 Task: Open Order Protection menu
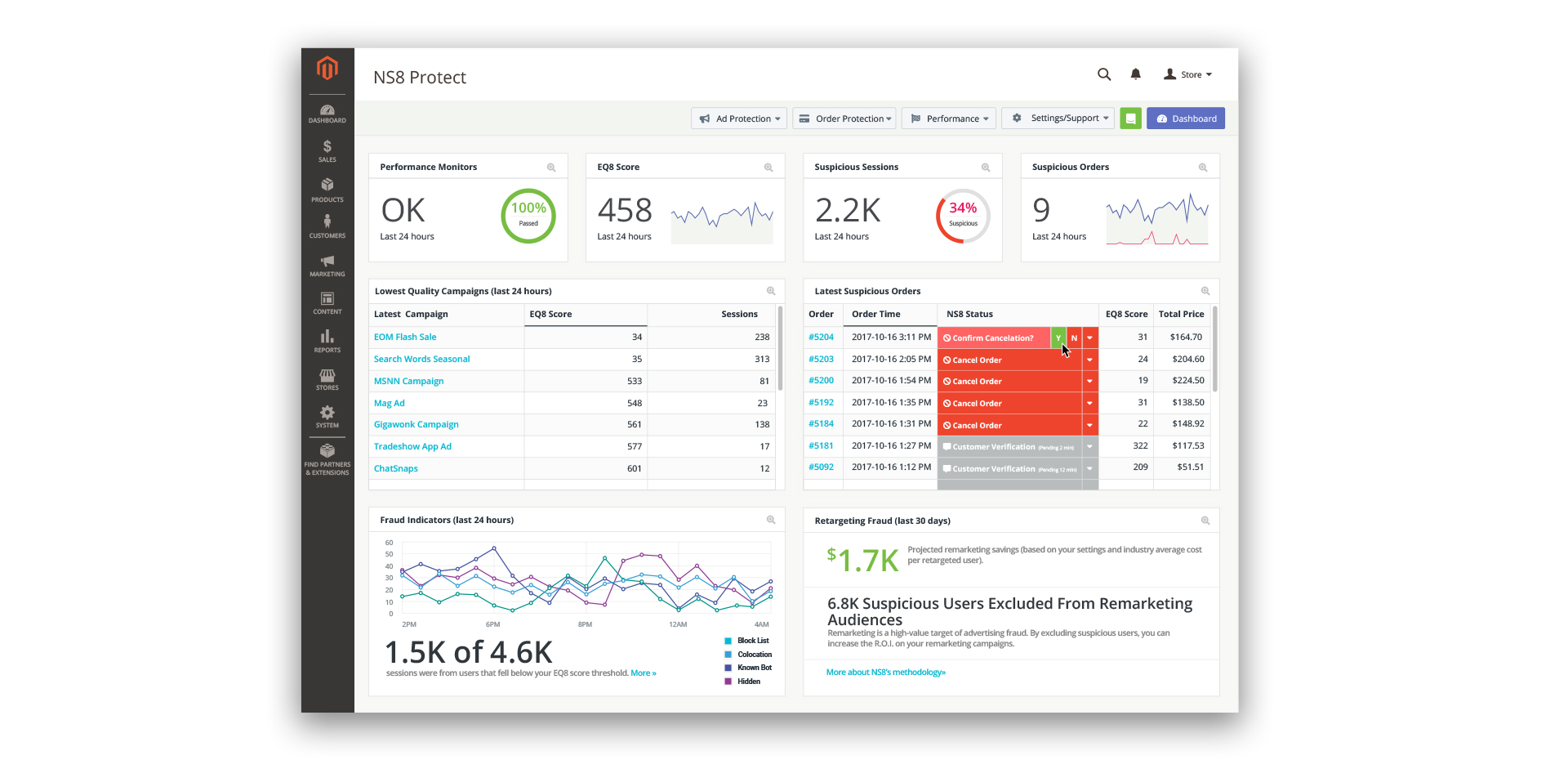tap(844, 118)
